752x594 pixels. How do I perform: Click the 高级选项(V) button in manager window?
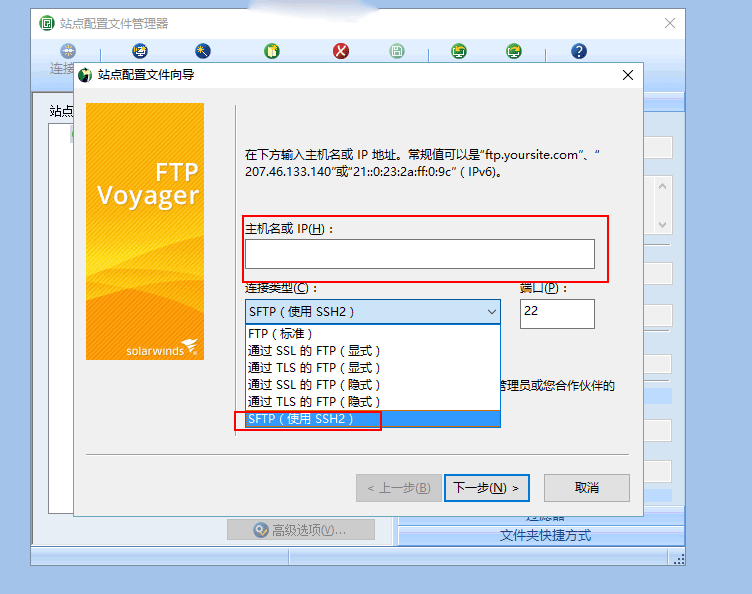click(x=301, y=530)
